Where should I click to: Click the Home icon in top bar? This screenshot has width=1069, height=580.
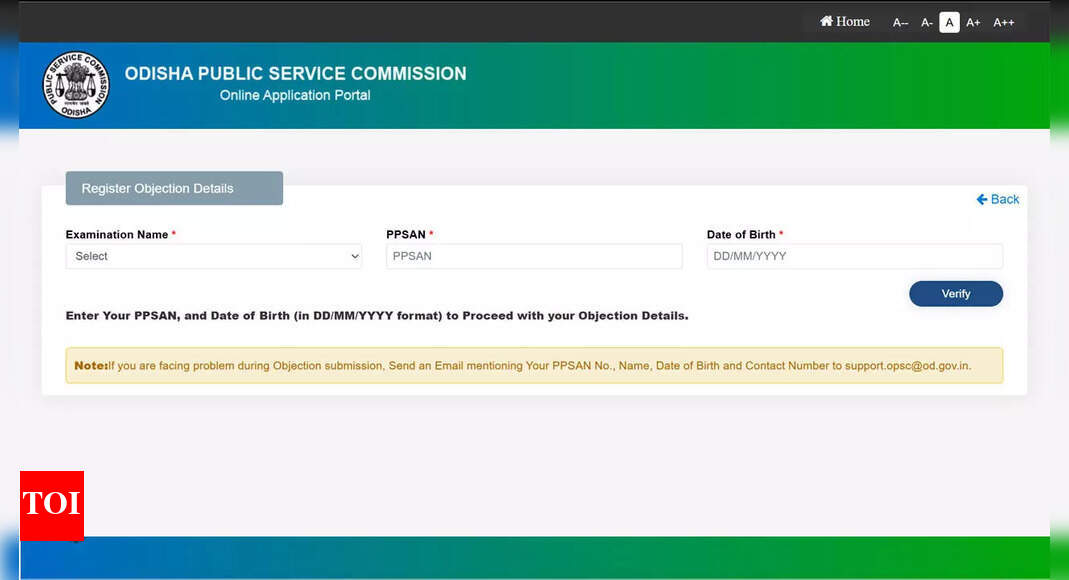pyautogui.click(x=827, y=22)
